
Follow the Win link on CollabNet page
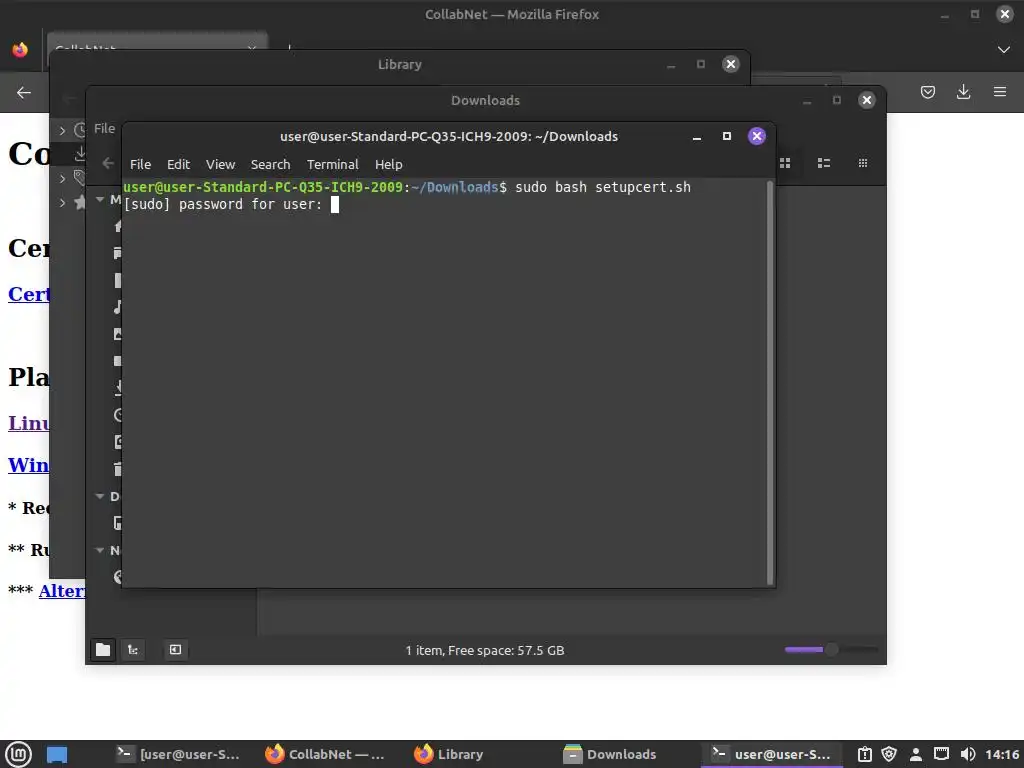coord(28,465)
